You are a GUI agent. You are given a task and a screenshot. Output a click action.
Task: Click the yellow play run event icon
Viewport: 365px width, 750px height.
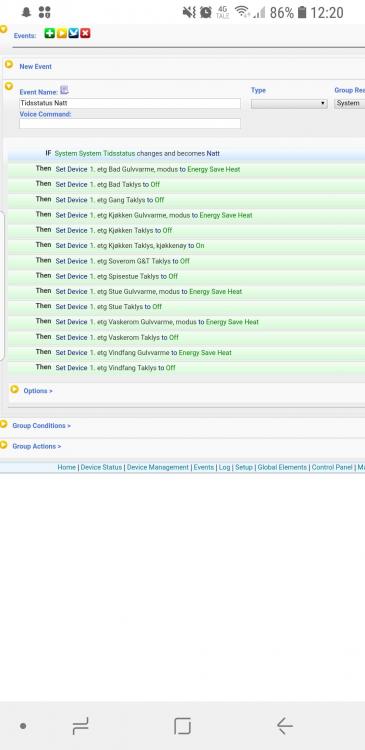[62, 33]
